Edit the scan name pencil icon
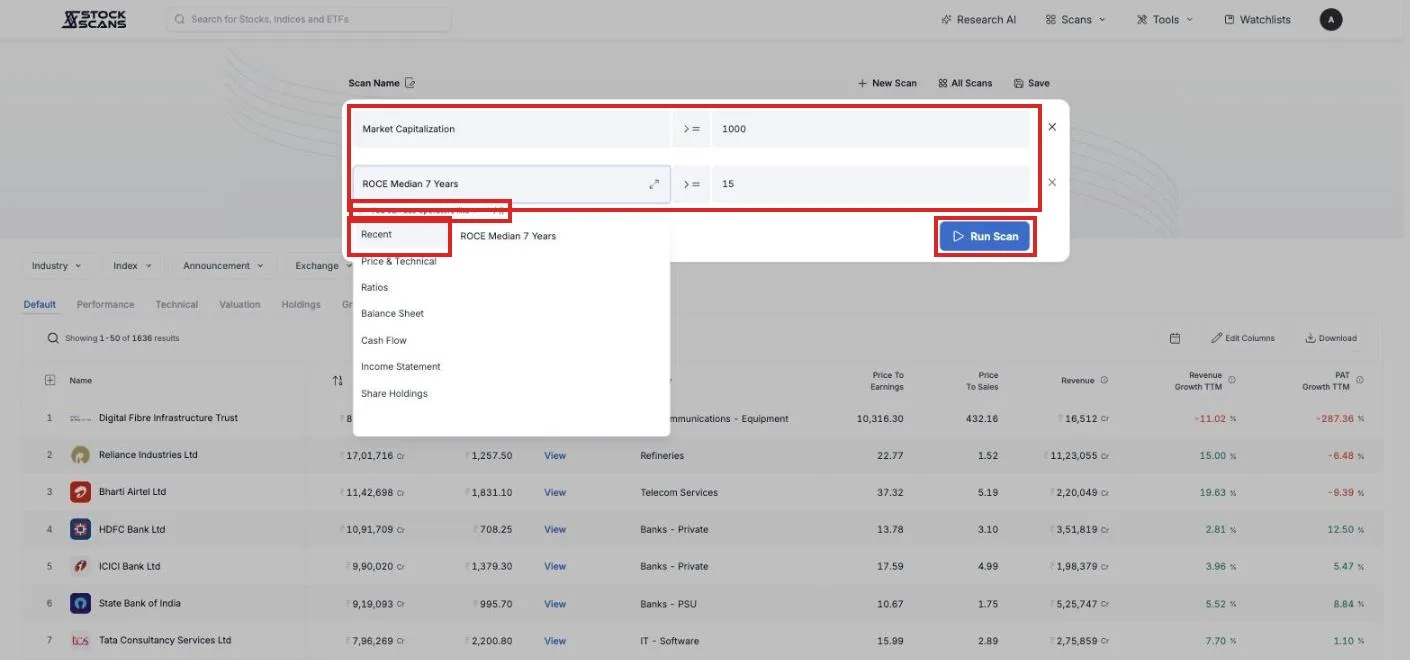Screen dimensions: 1410x660 [410, 83]
